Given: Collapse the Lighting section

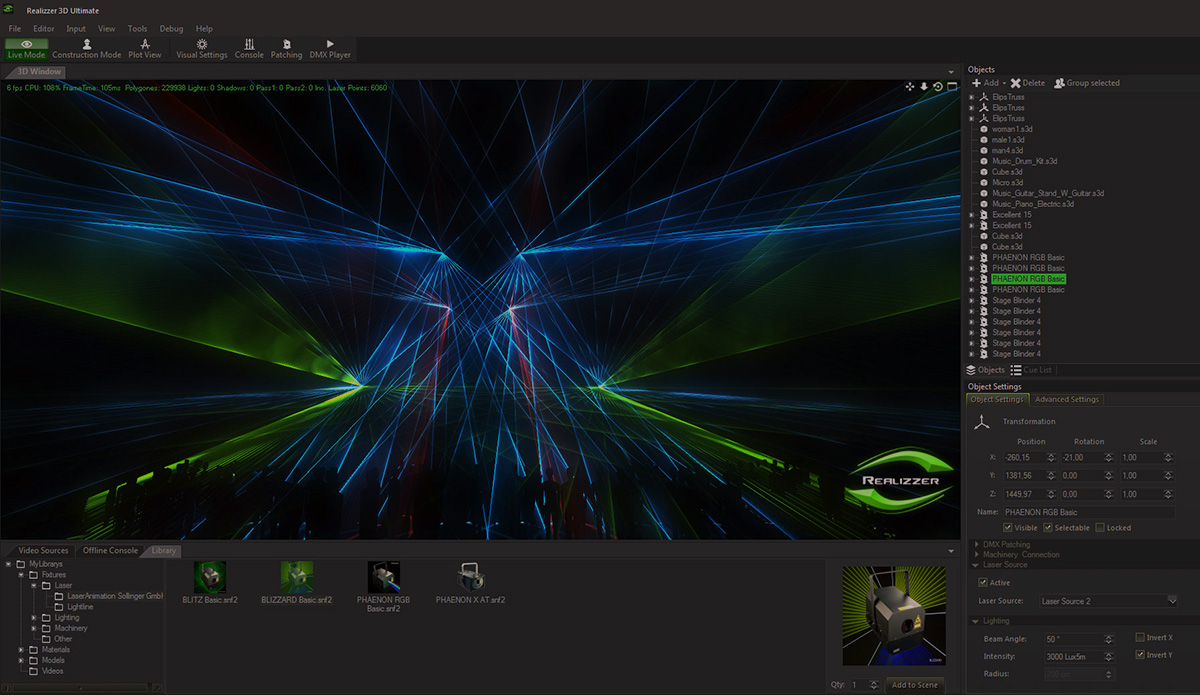Looking at the screenshot, I should pos(976,621).
